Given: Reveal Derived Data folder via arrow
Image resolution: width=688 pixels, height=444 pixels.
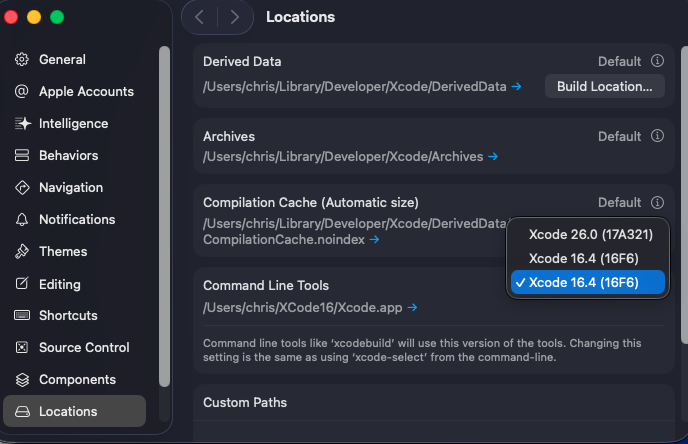Looking at the screenshot, I should pos(516,86).
